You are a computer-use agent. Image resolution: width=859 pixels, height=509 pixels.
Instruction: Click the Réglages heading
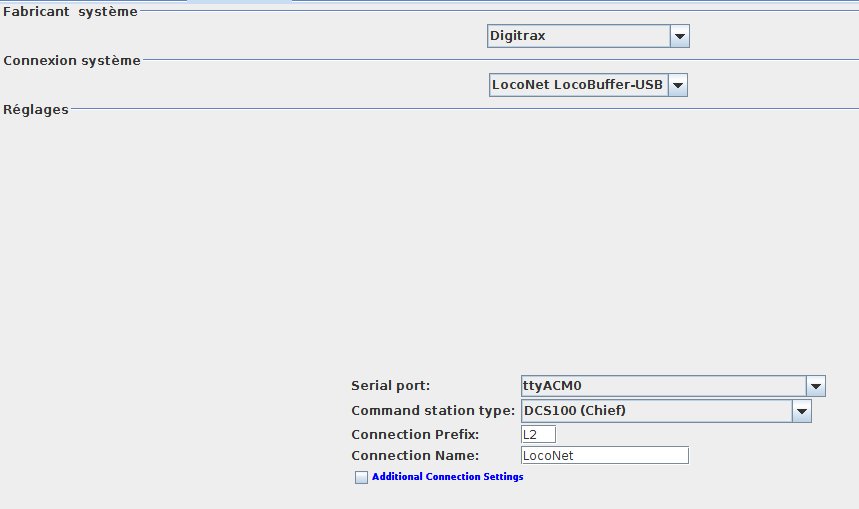click(x=36, y=110)
